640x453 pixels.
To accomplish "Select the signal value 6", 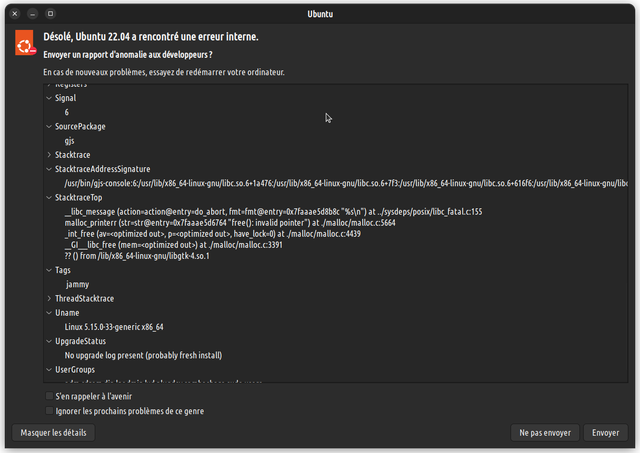I will click(x=67, y=112).
